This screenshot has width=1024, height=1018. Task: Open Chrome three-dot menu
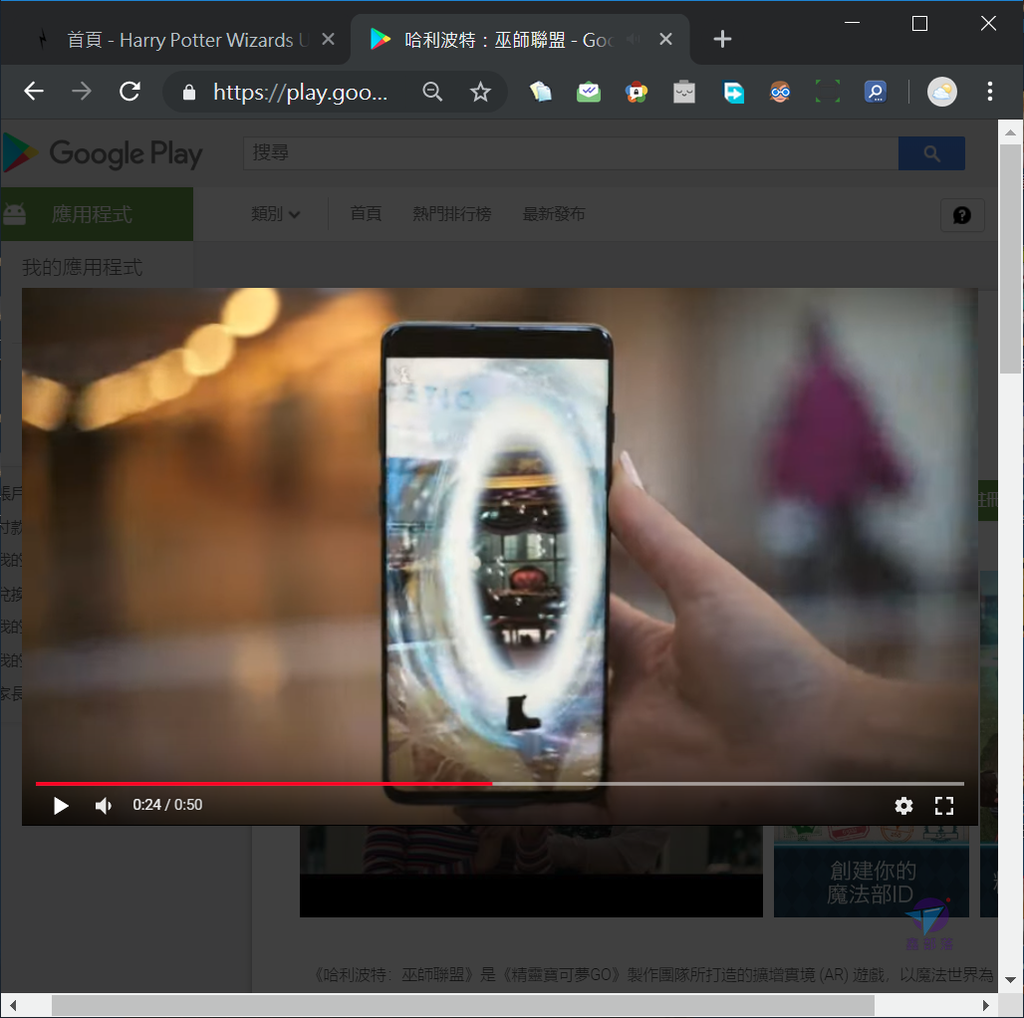990,91
